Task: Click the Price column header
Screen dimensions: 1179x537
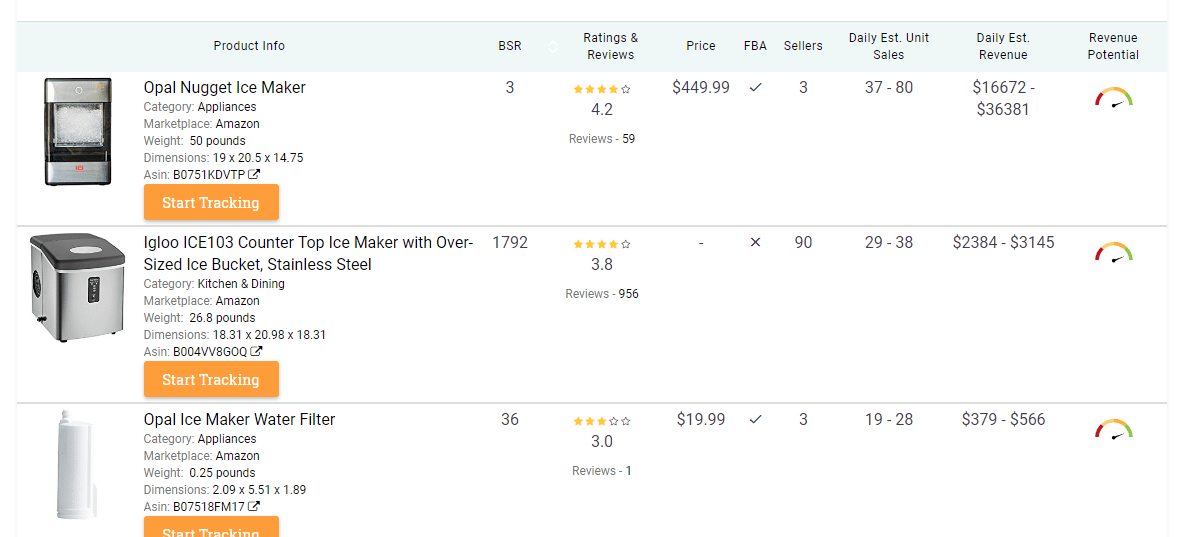Action: (701, 46)
